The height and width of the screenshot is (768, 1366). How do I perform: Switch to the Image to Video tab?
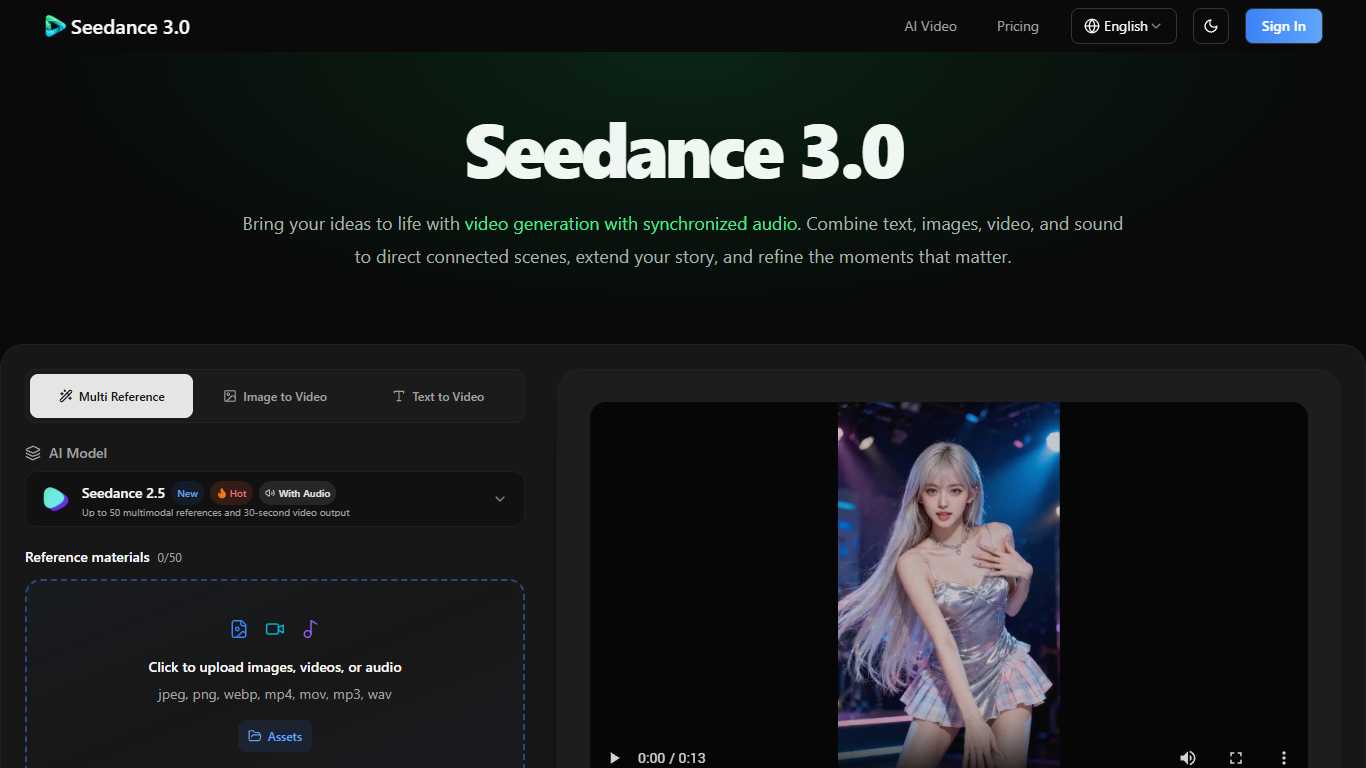tap(275, 396)
